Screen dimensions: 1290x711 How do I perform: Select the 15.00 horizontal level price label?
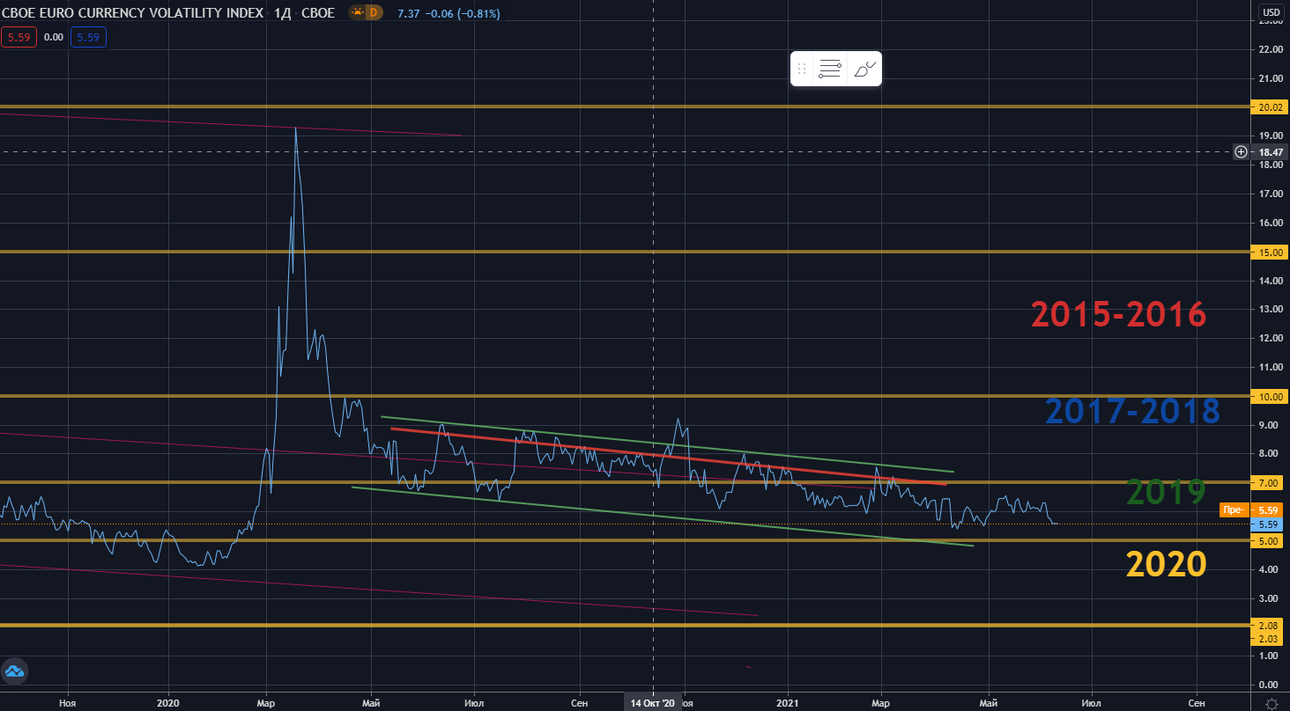[x=1270, y=253]
